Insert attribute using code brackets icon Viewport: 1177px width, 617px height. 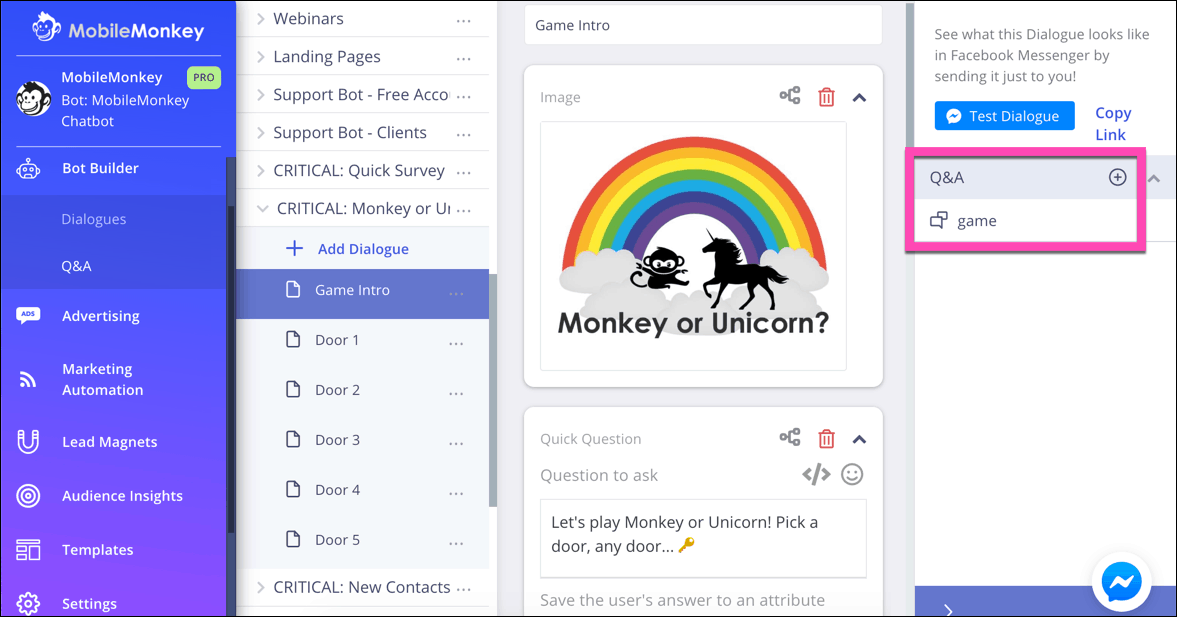816,474
